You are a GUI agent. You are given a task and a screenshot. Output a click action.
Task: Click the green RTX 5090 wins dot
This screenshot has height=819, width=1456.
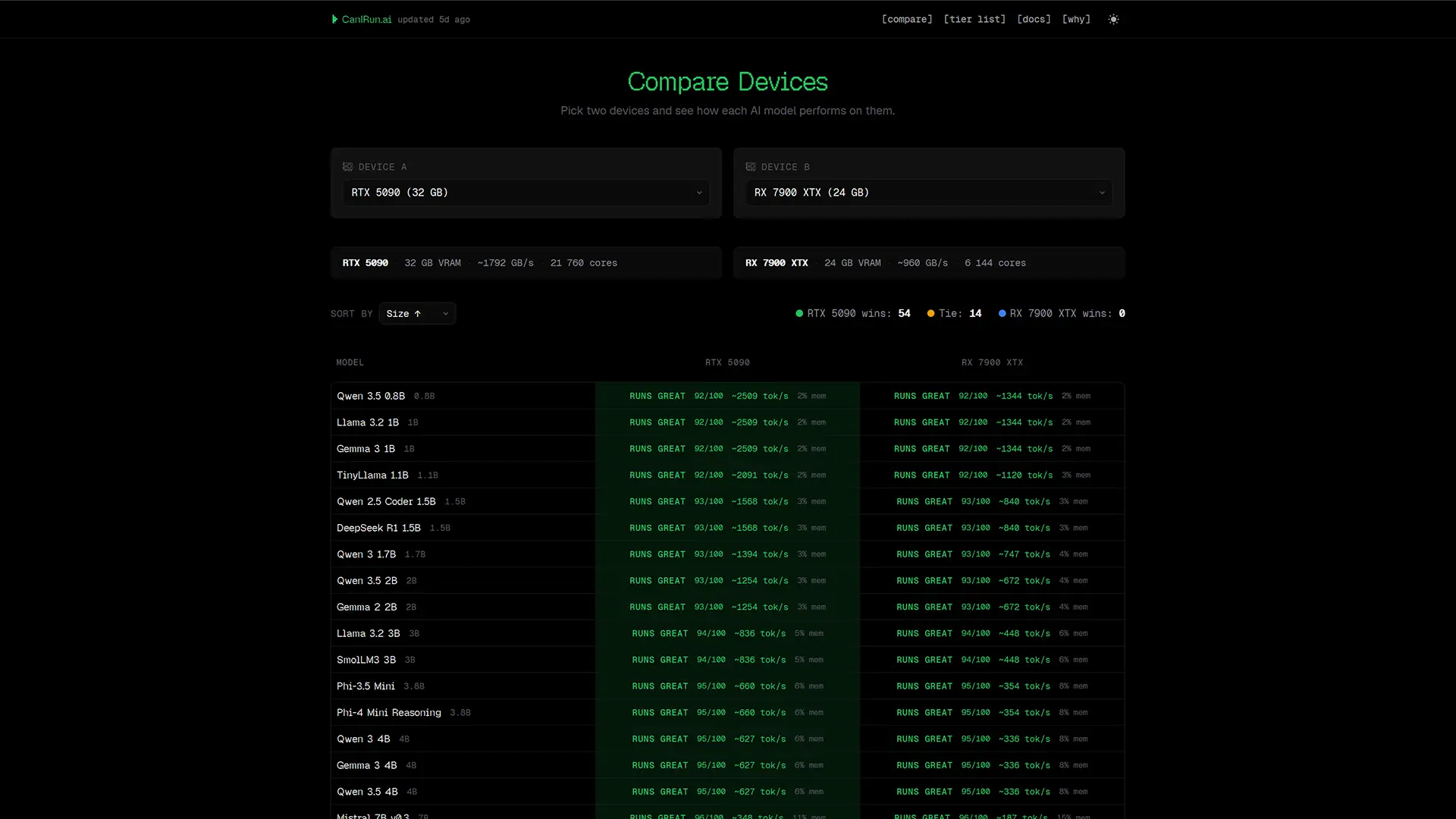pyautogui.click(x=799, y=313)
